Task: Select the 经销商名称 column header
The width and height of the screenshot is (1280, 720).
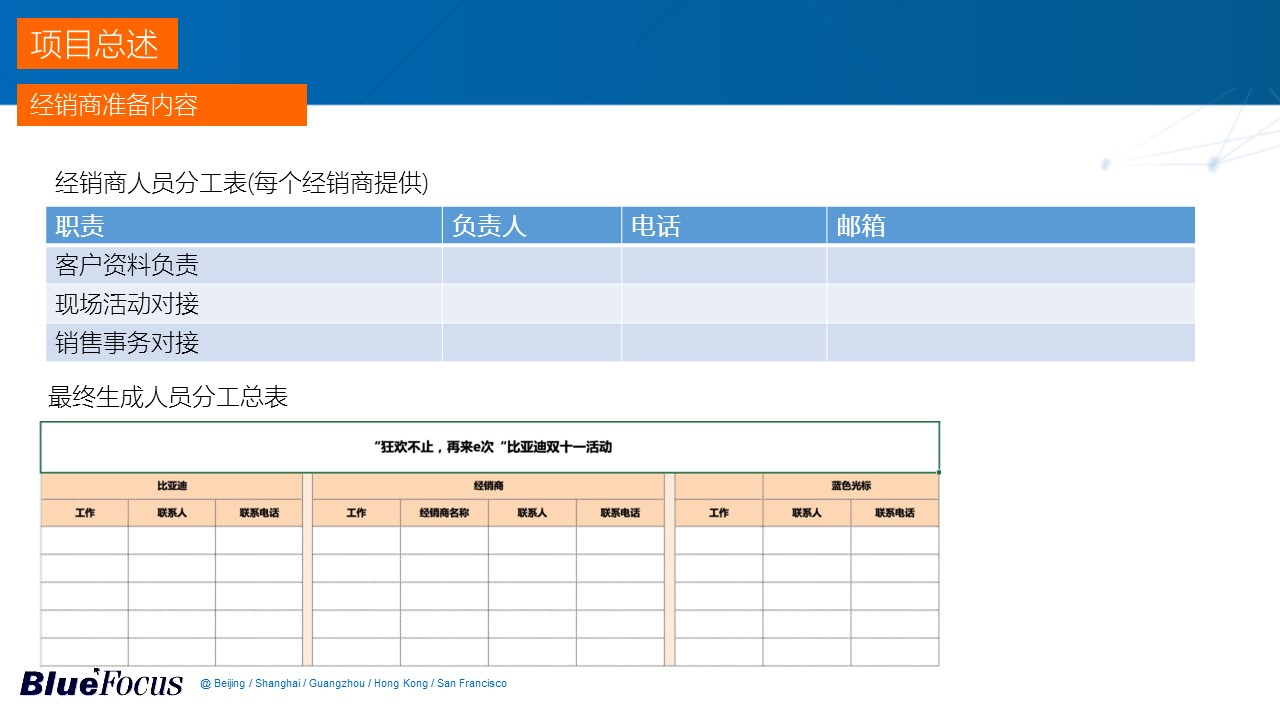Action: point(445,513)
